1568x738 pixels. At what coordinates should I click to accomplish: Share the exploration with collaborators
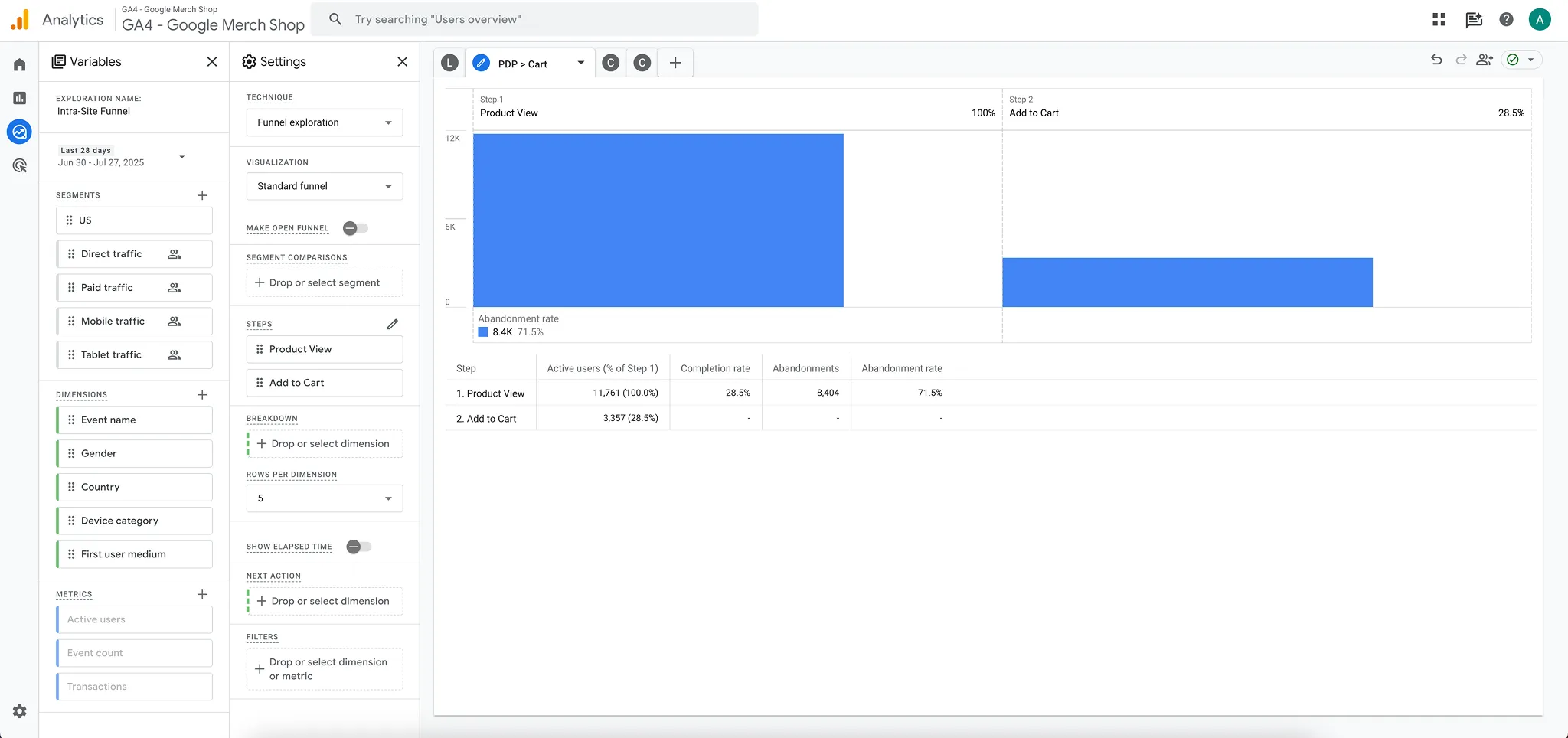coord(1484,59)
